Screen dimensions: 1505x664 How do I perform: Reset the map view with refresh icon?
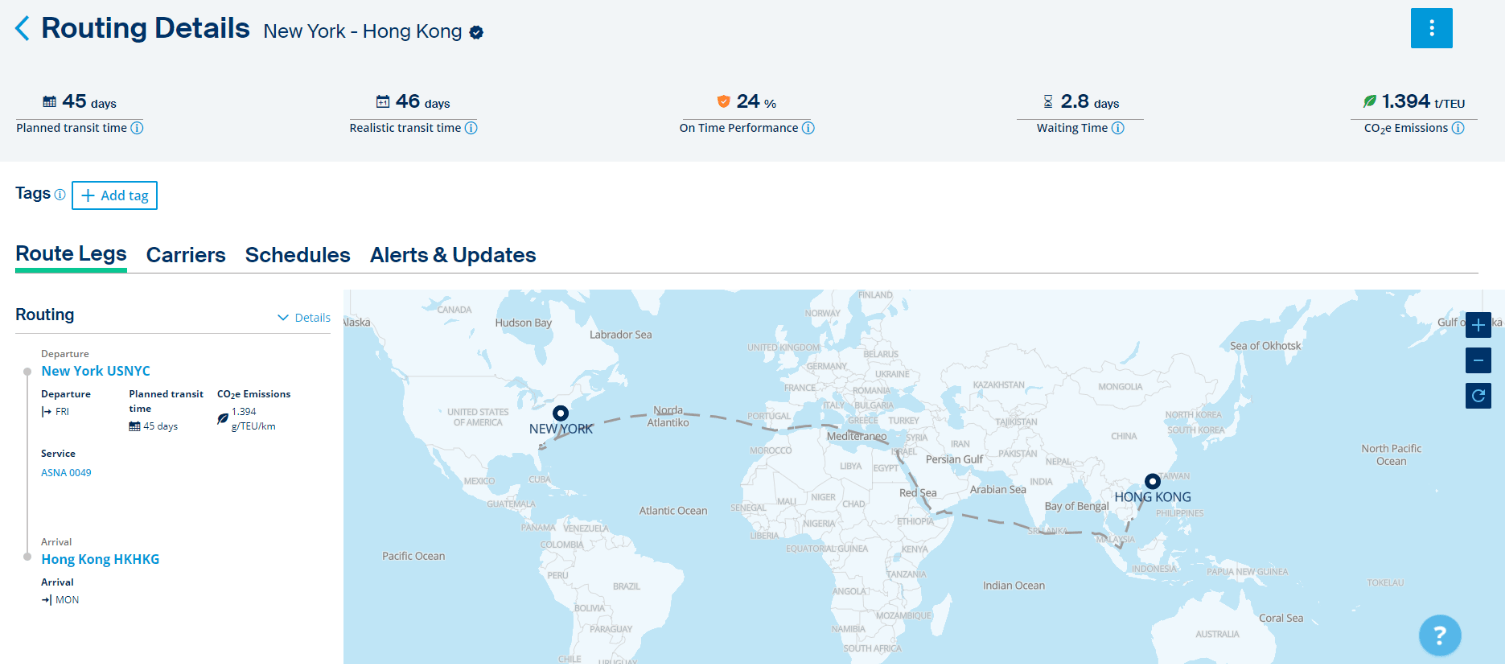click(1478, 396)
